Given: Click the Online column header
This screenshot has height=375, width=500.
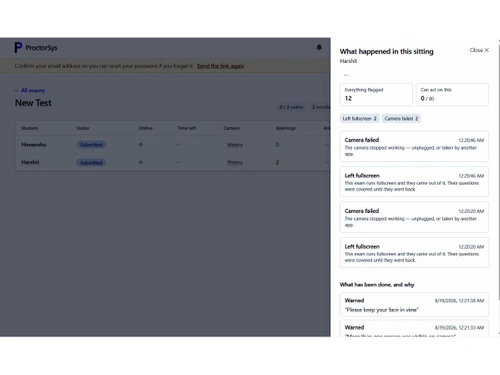Looking at the screenshot, I should pyautogui.click(x=145, y=128).
